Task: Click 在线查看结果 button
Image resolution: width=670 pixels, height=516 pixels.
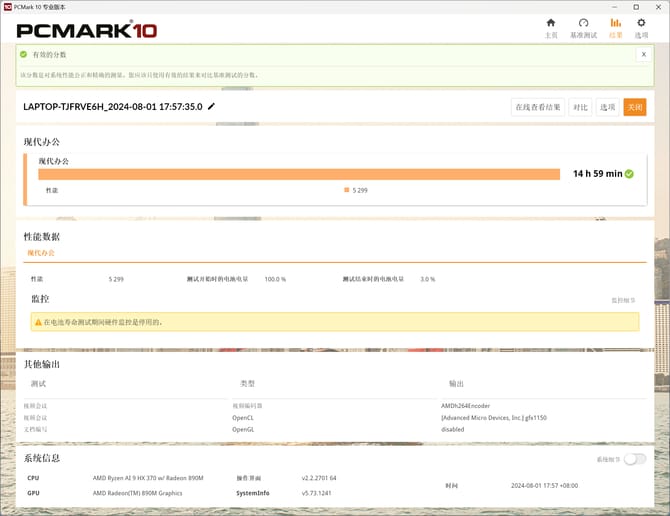Action: point(537,107)
